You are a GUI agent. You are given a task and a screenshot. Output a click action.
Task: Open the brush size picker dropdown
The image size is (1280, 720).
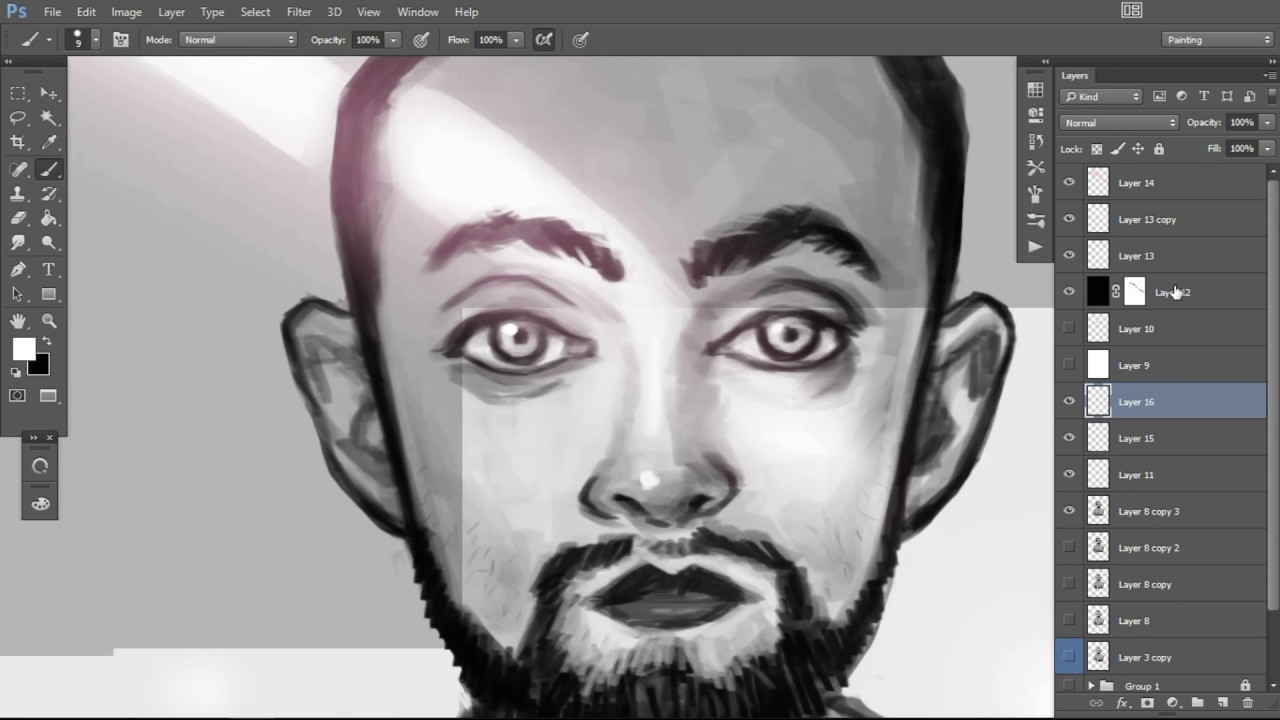pos(96,40)
